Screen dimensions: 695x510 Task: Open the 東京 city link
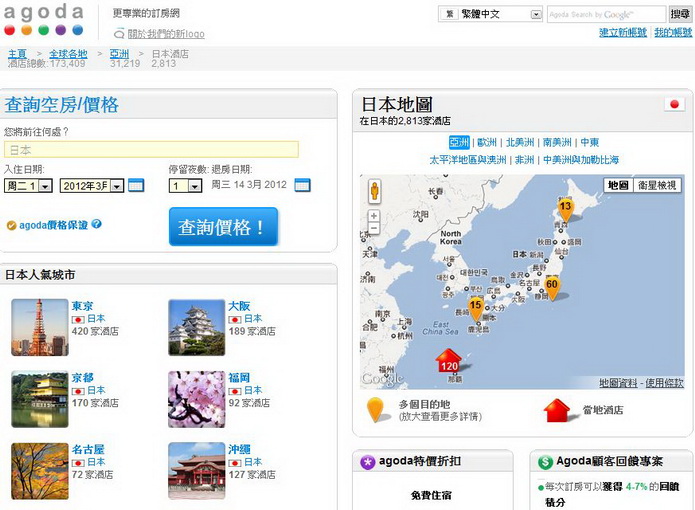coord(82,306)
